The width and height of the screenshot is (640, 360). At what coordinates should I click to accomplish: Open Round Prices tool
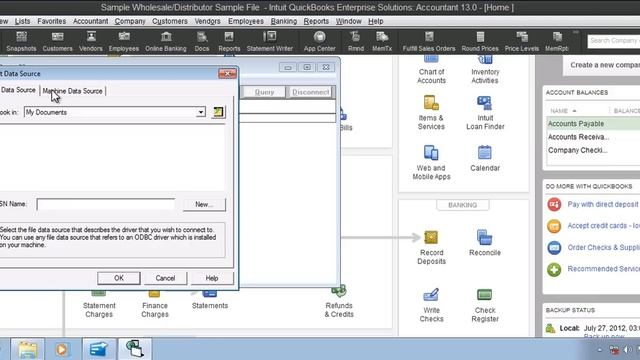pyautogui.click(x=480, y=41)
